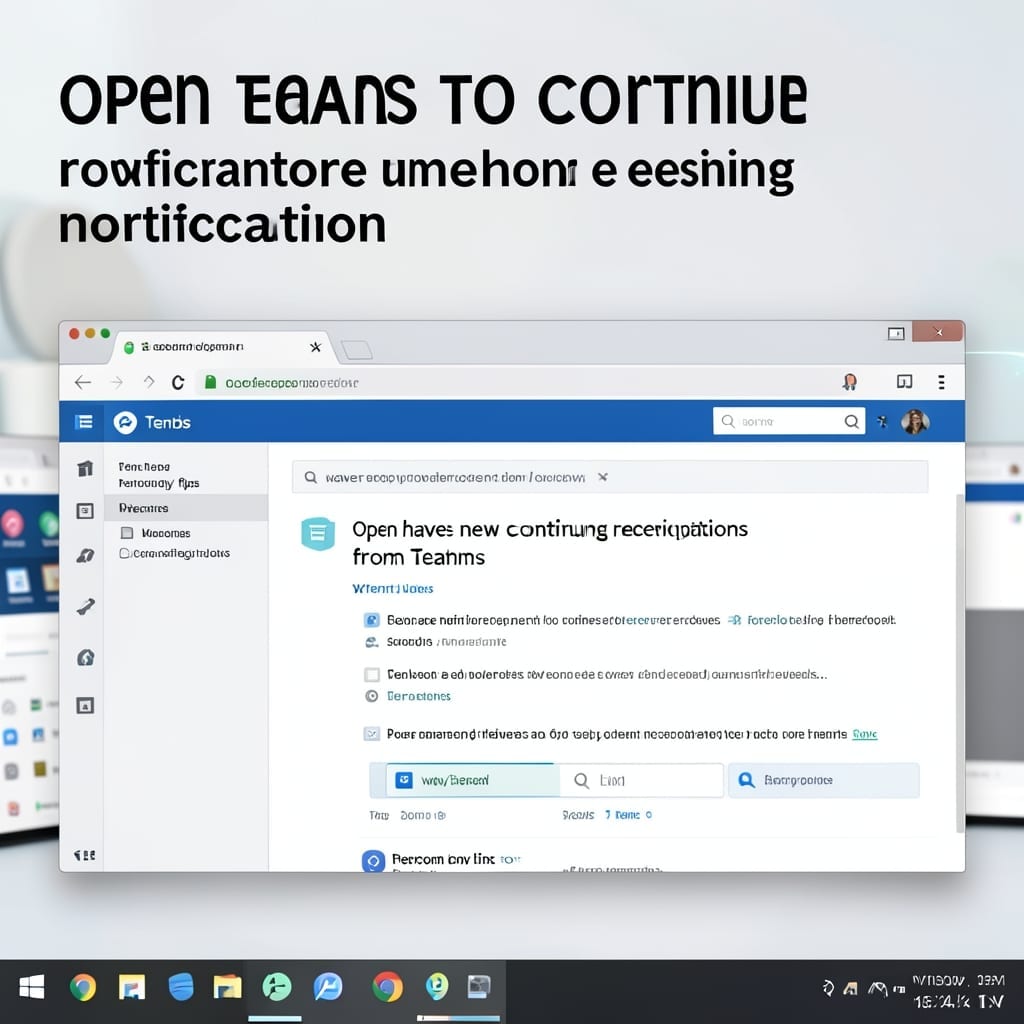Viewport: 1024px width, 1024px height.
Task: Select the radio button next to "Uero ctones"
Action: (x=372, y=696)
